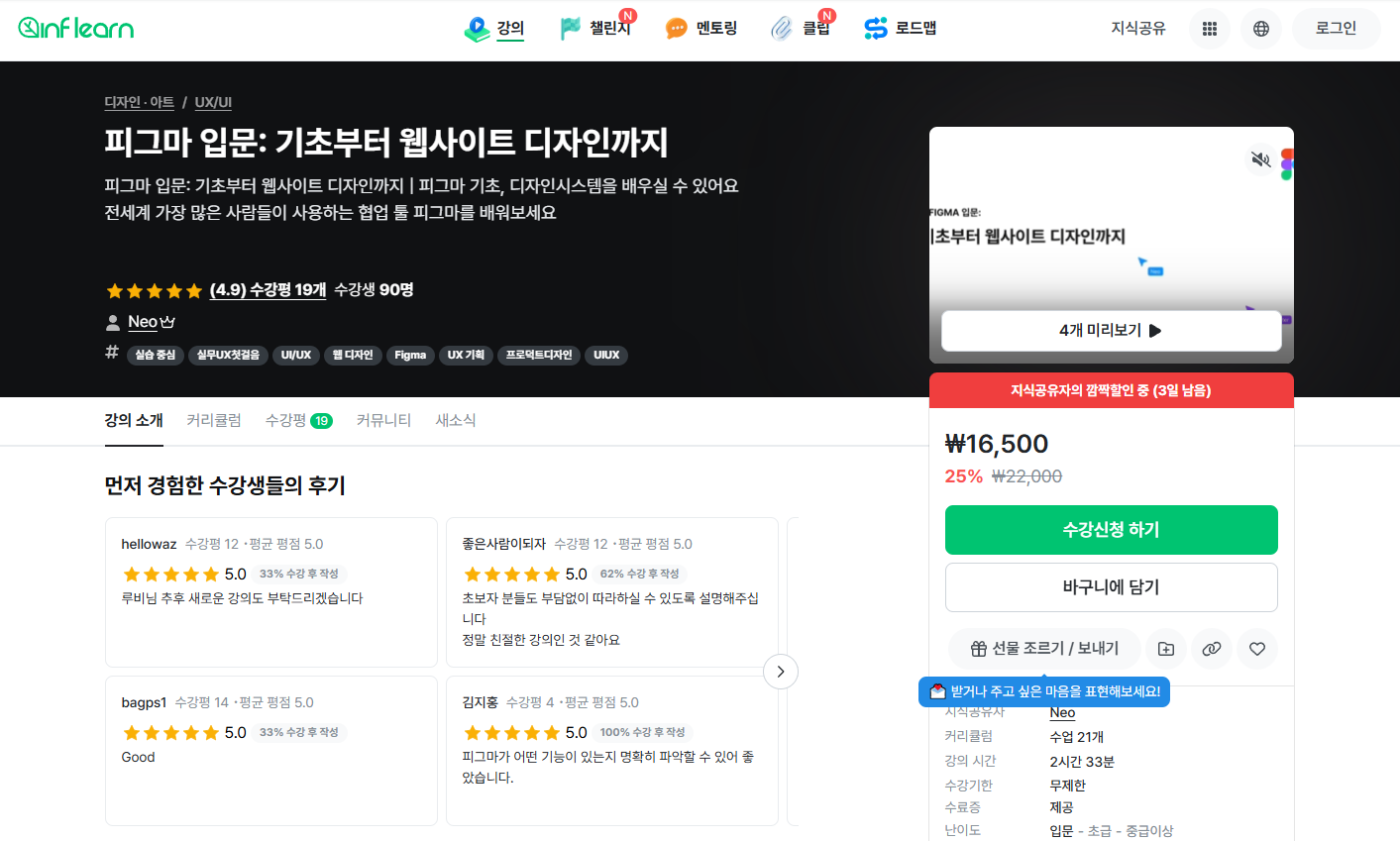Click the 수강생 90명 text
This screenshot has height=841, width=1400.
point(374,290)
